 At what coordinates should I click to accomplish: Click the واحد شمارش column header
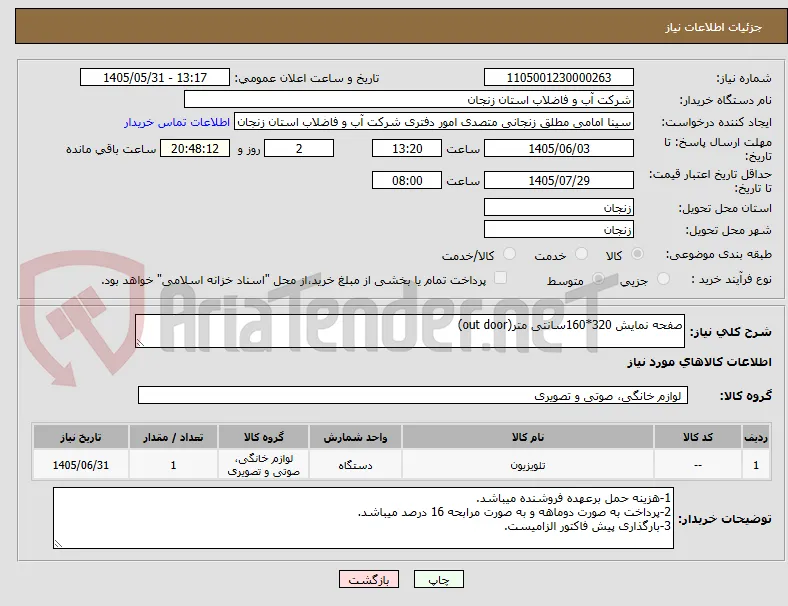coord(355,437)
